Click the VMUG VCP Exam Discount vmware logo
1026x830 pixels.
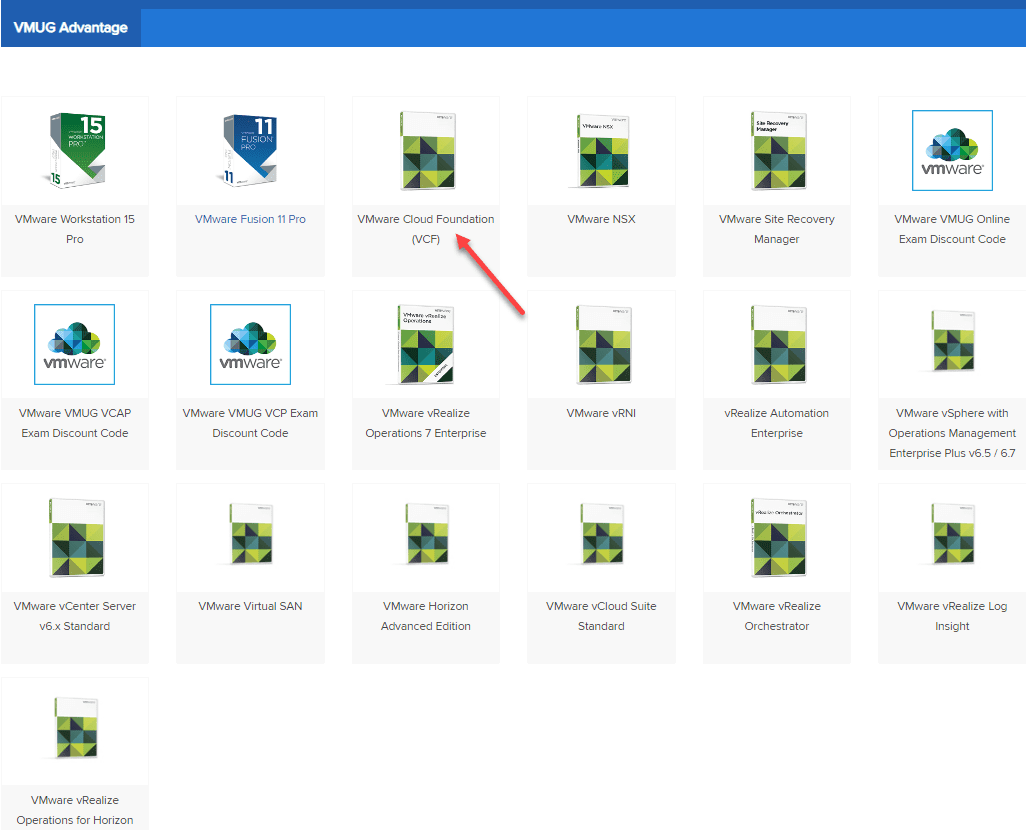[x=250, y=342]
